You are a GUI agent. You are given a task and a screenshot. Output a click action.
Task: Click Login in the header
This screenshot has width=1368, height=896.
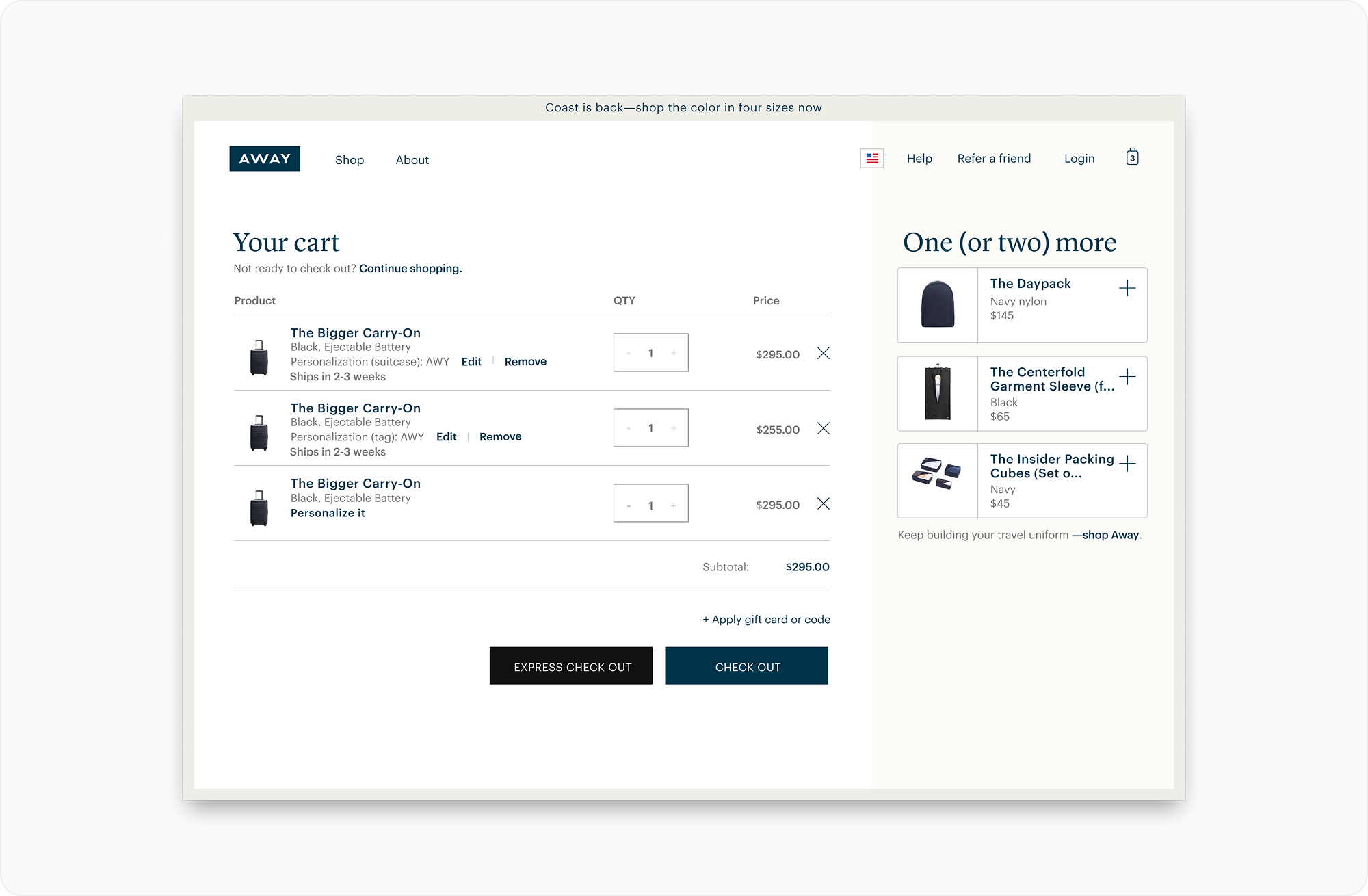click(x=1079, y=159)
